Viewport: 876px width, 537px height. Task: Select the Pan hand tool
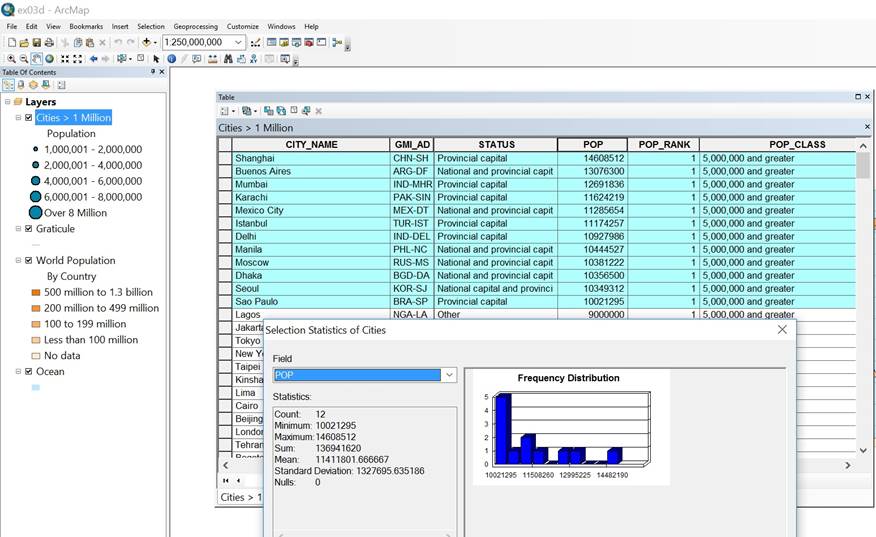coord(36,59)
